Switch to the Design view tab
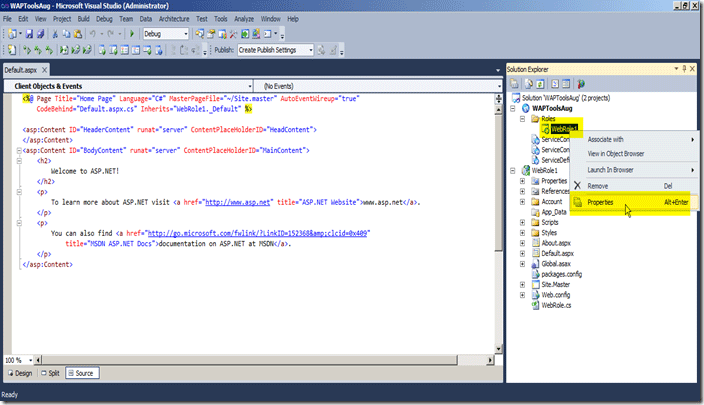Viewport: 704px width, 405px height. [20, 373]
